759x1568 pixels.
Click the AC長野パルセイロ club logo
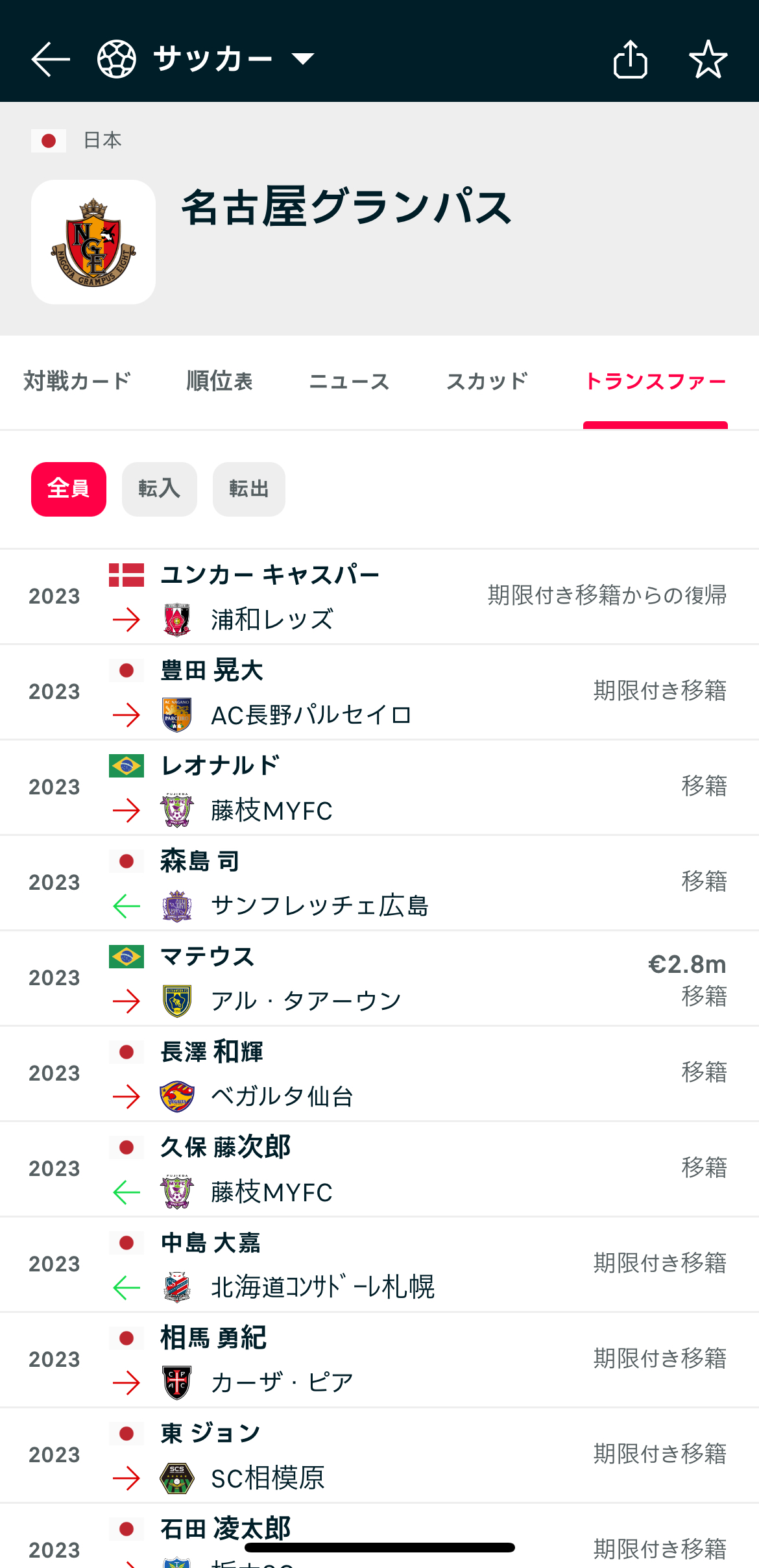[x=176, y=715]
